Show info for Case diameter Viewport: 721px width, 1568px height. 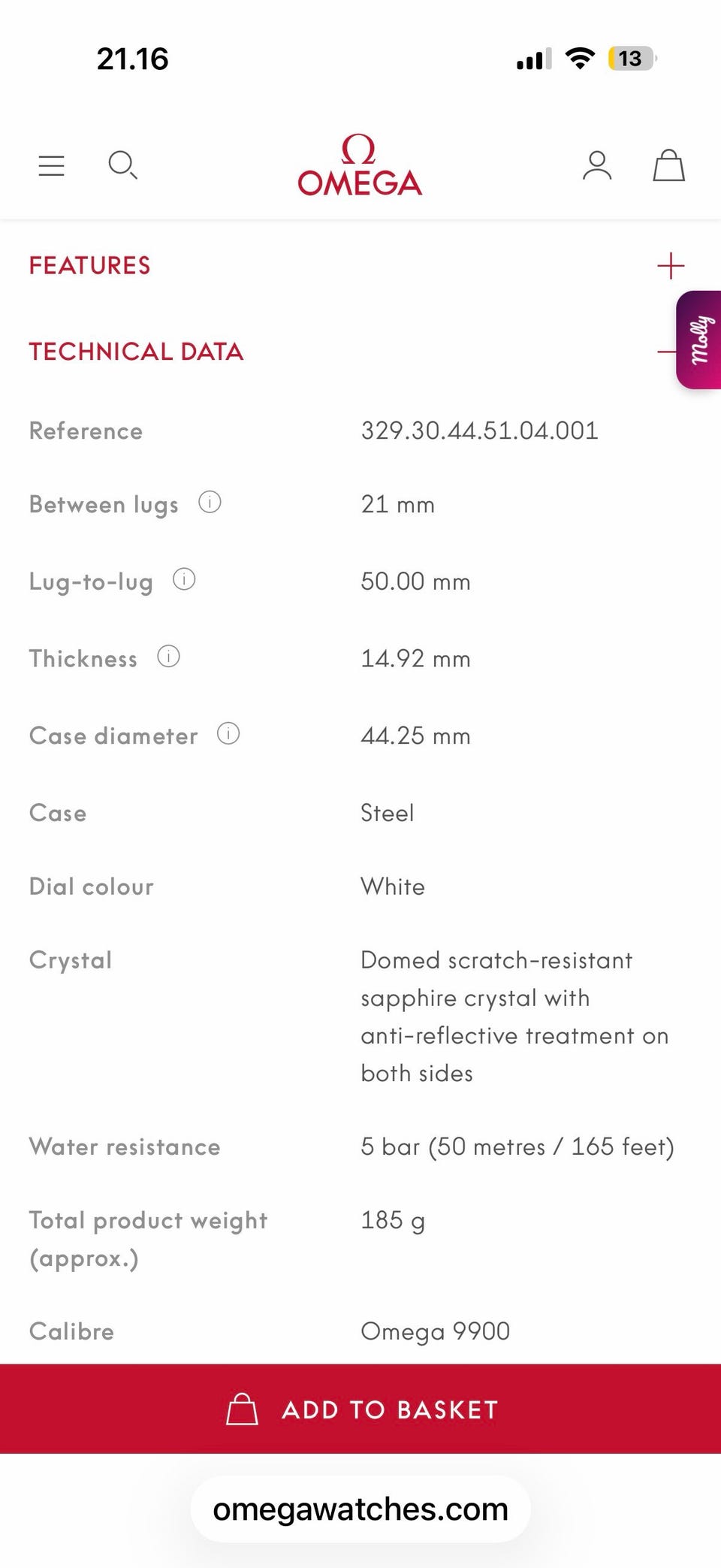pos(228,733)
